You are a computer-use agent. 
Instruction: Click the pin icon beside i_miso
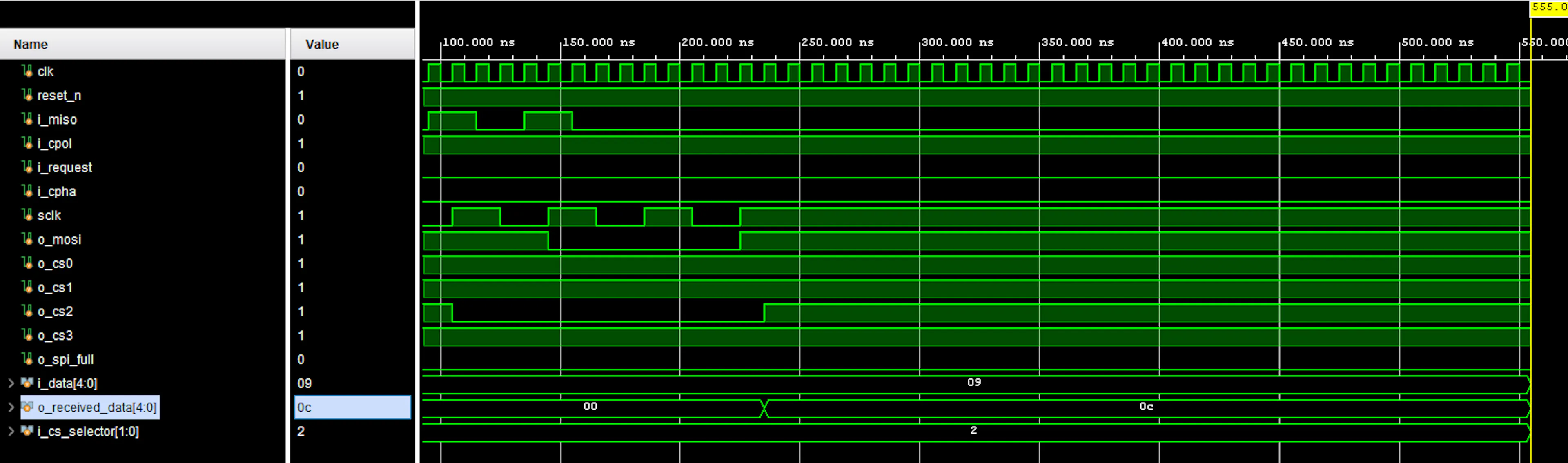coord(29,119)
